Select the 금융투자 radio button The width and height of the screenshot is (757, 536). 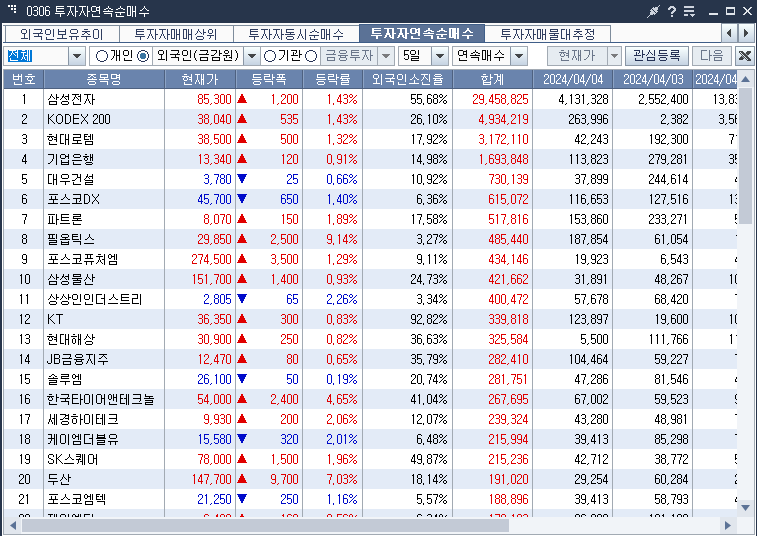point(311,56)
